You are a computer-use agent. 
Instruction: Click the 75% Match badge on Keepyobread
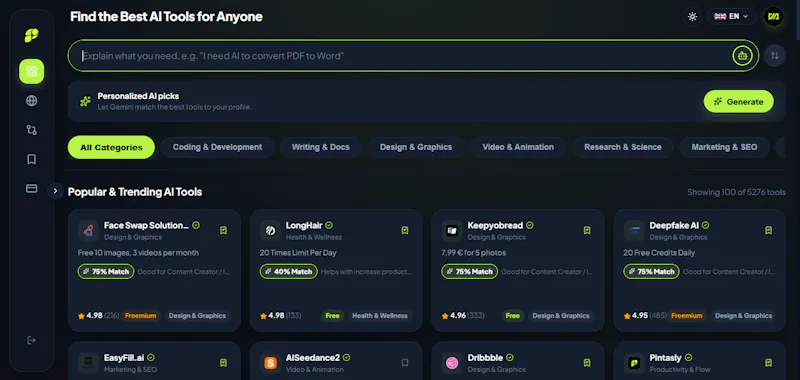point(470,271)
